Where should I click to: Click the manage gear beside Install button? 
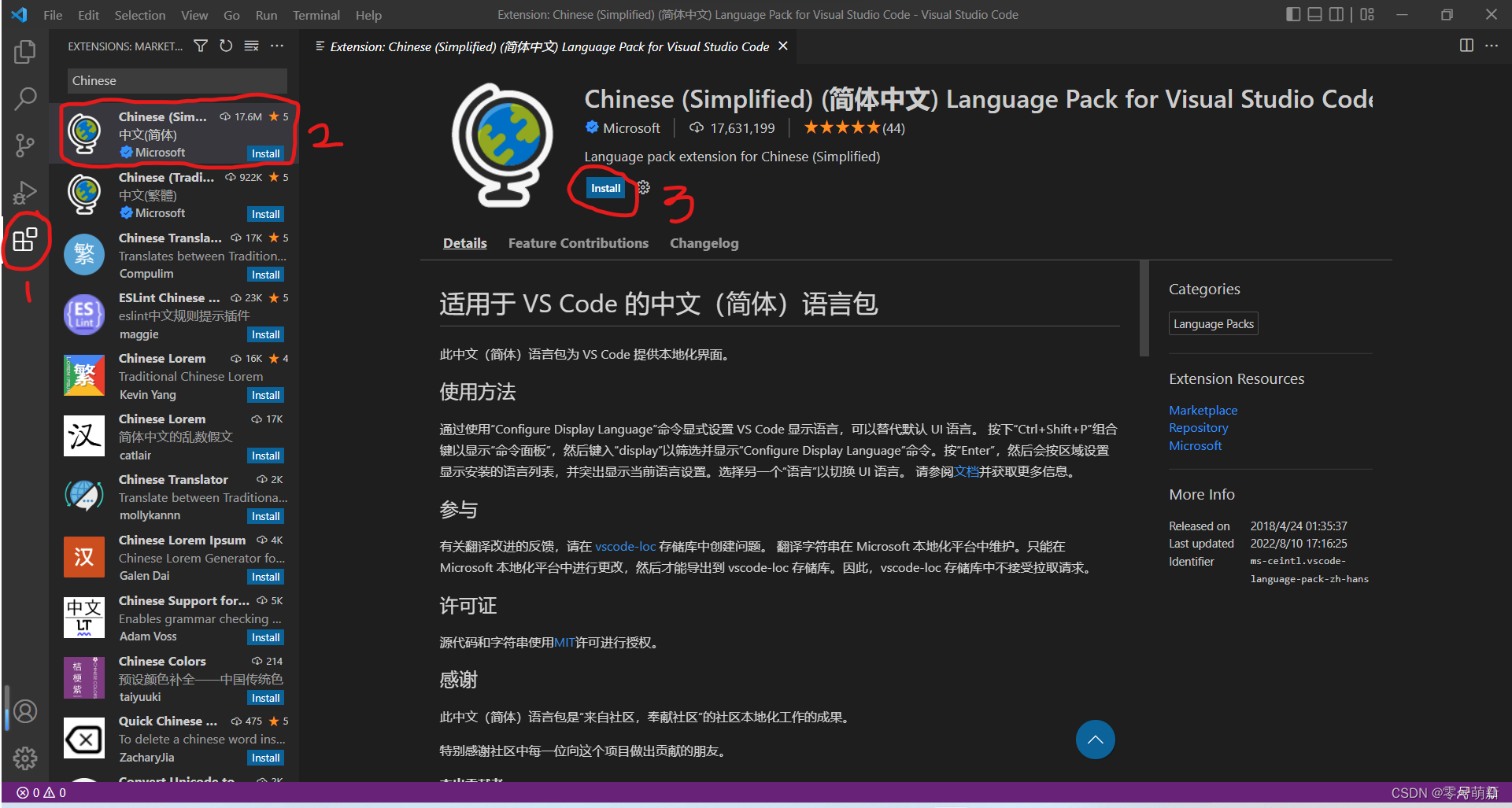tap(644, 187)
